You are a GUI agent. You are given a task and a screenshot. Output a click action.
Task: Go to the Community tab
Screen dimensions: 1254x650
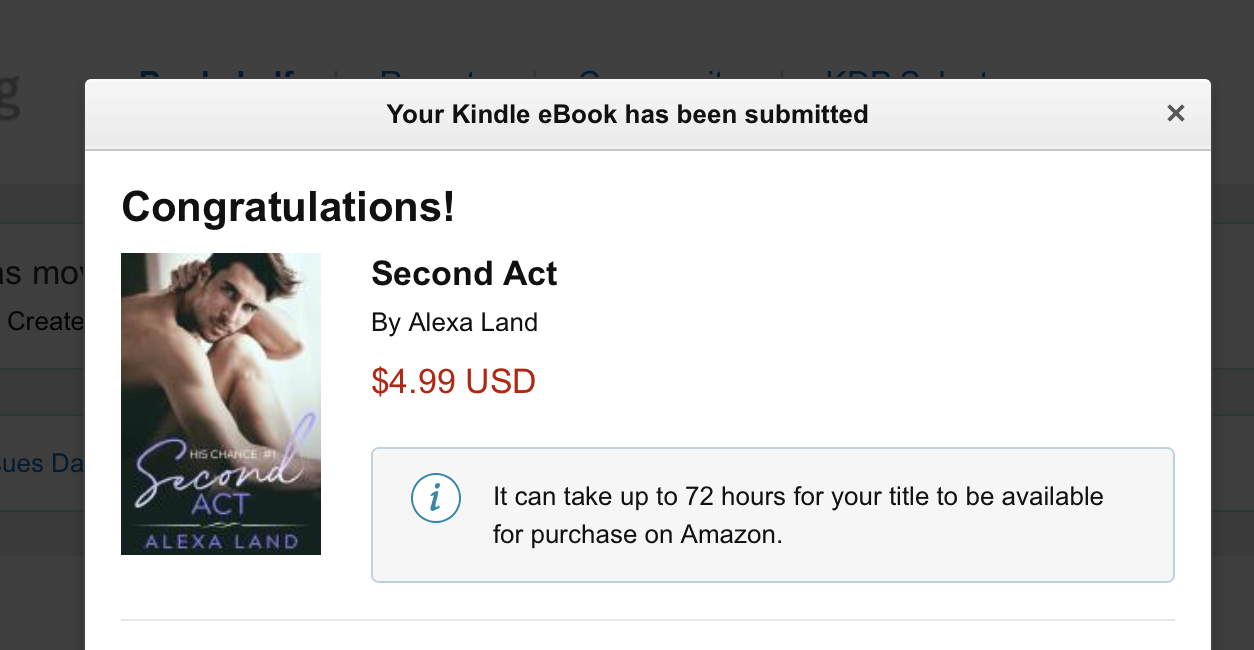(x=660, y=74)
